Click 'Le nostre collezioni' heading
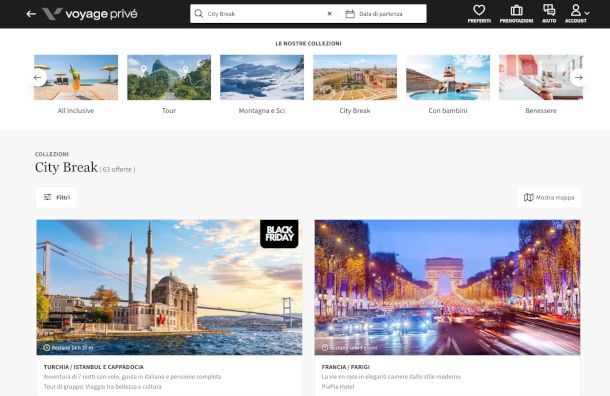Viewport: 610px width, 396px height. [309, 44]
